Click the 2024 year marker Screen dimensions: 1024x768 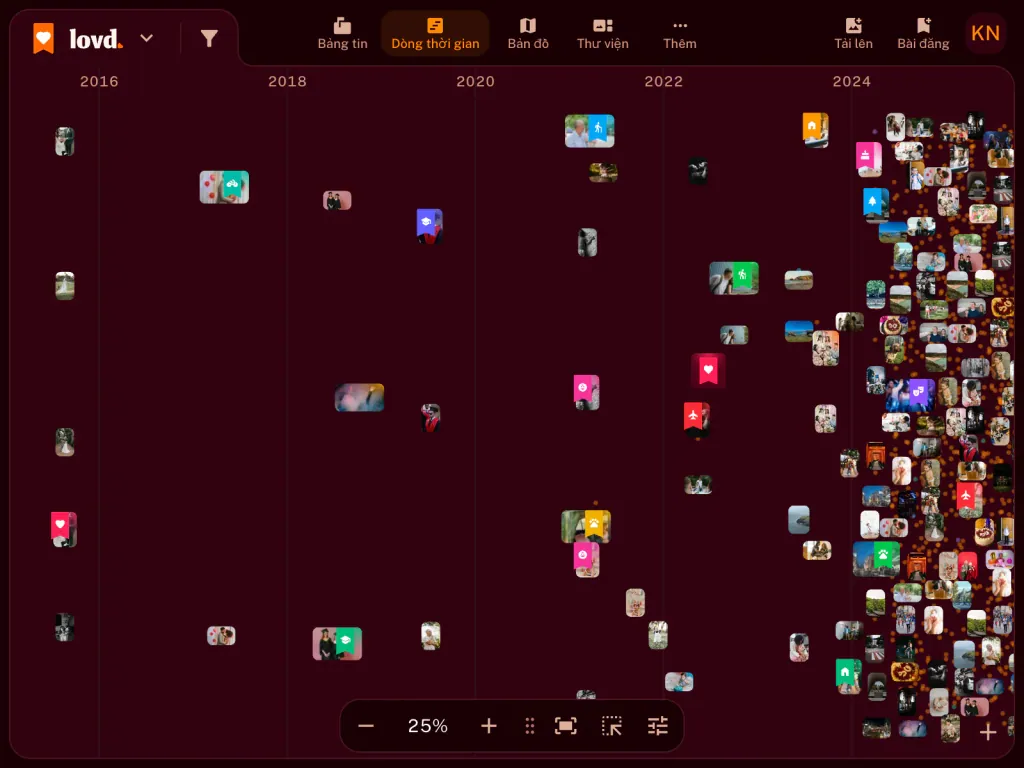click(x=852, y=82)
